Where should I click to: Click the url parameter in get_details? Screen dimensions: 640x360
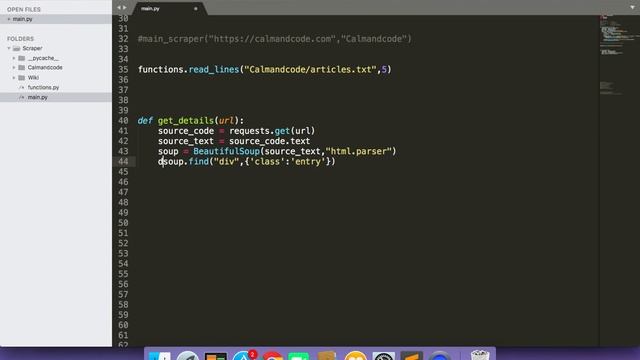(226, 121)
